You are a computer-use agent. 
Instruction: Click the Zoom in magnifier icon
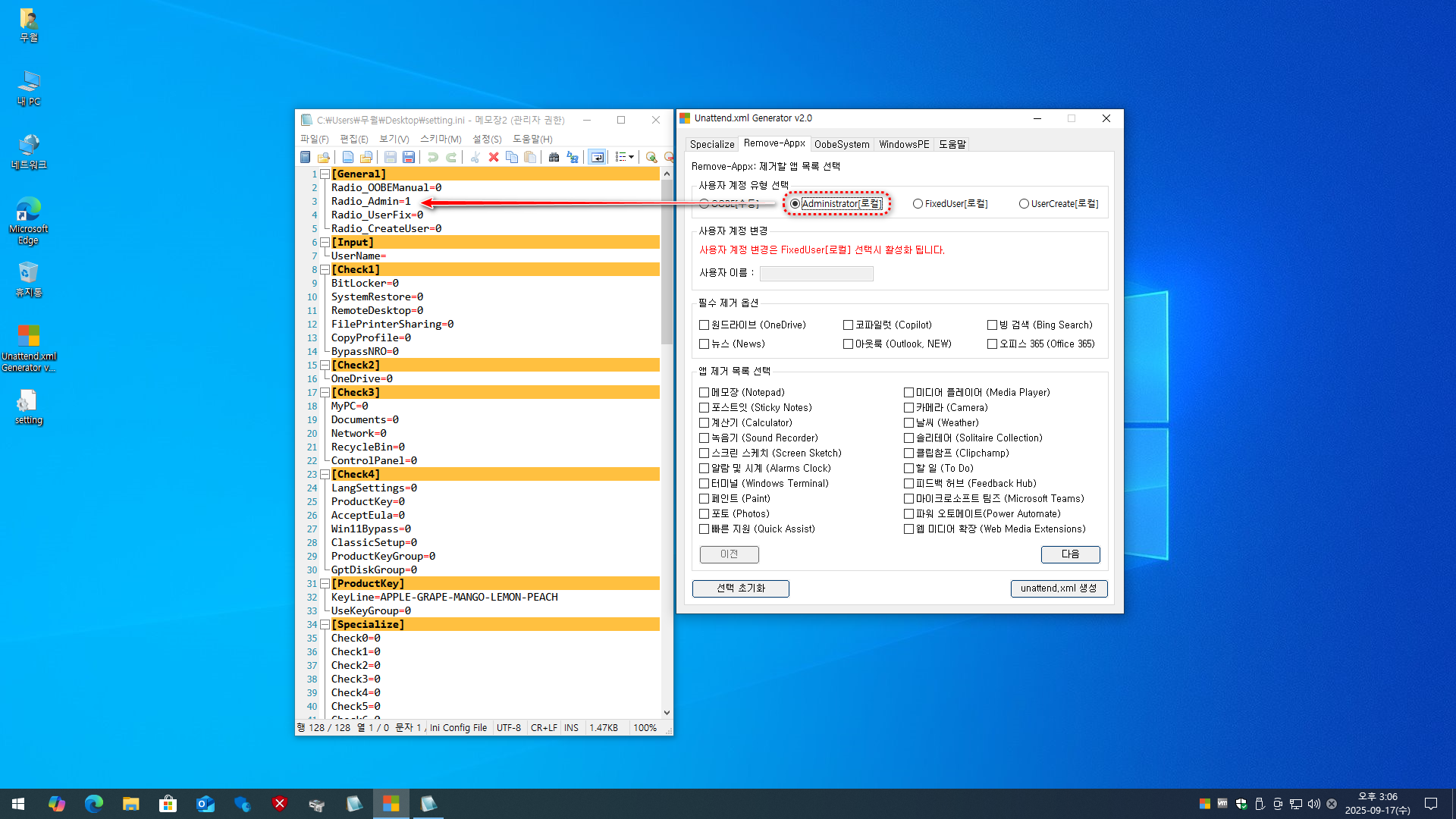(651, 157)
